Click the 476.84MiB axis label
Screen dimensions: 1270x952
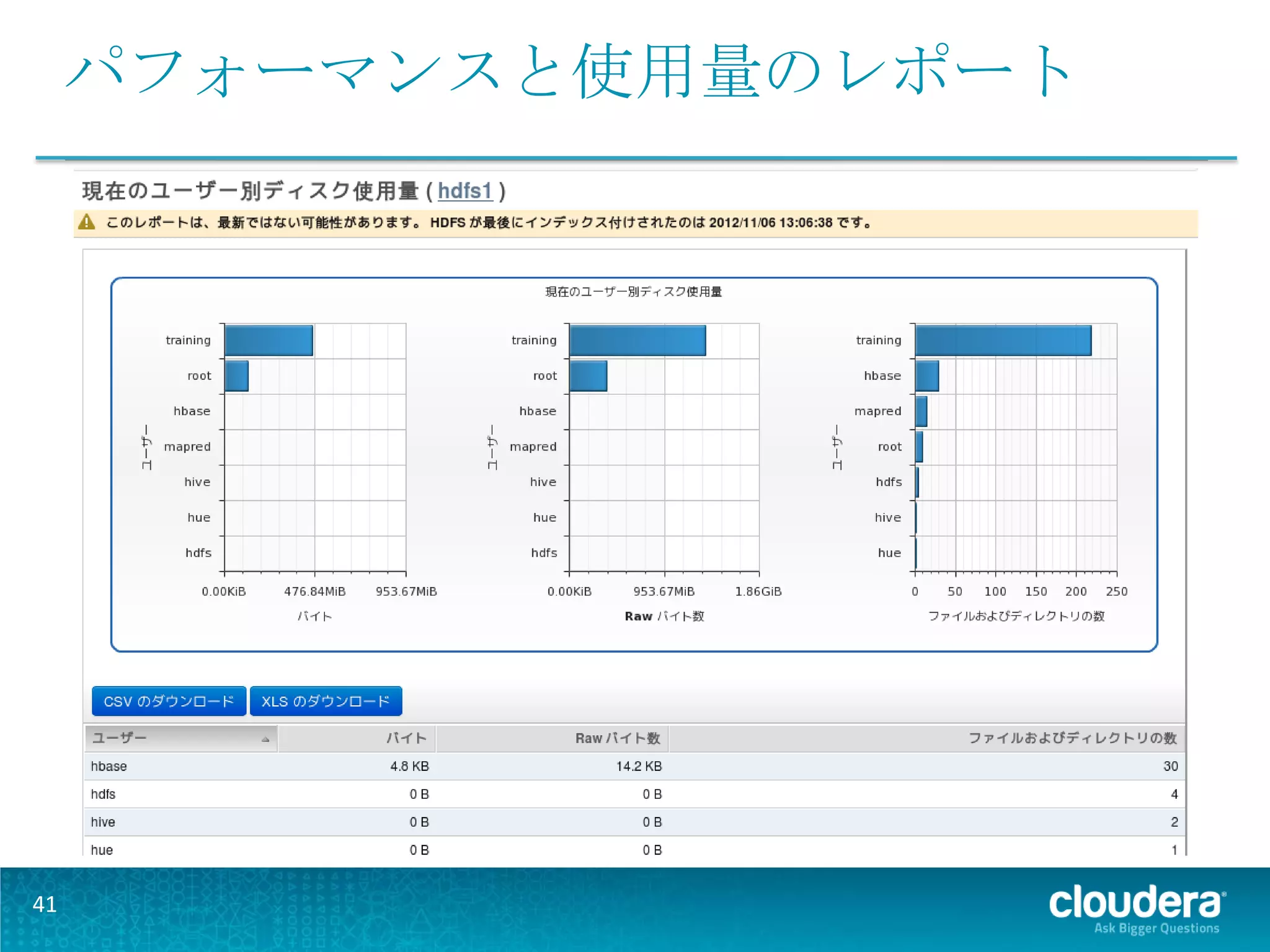click(x=315, y=591)
